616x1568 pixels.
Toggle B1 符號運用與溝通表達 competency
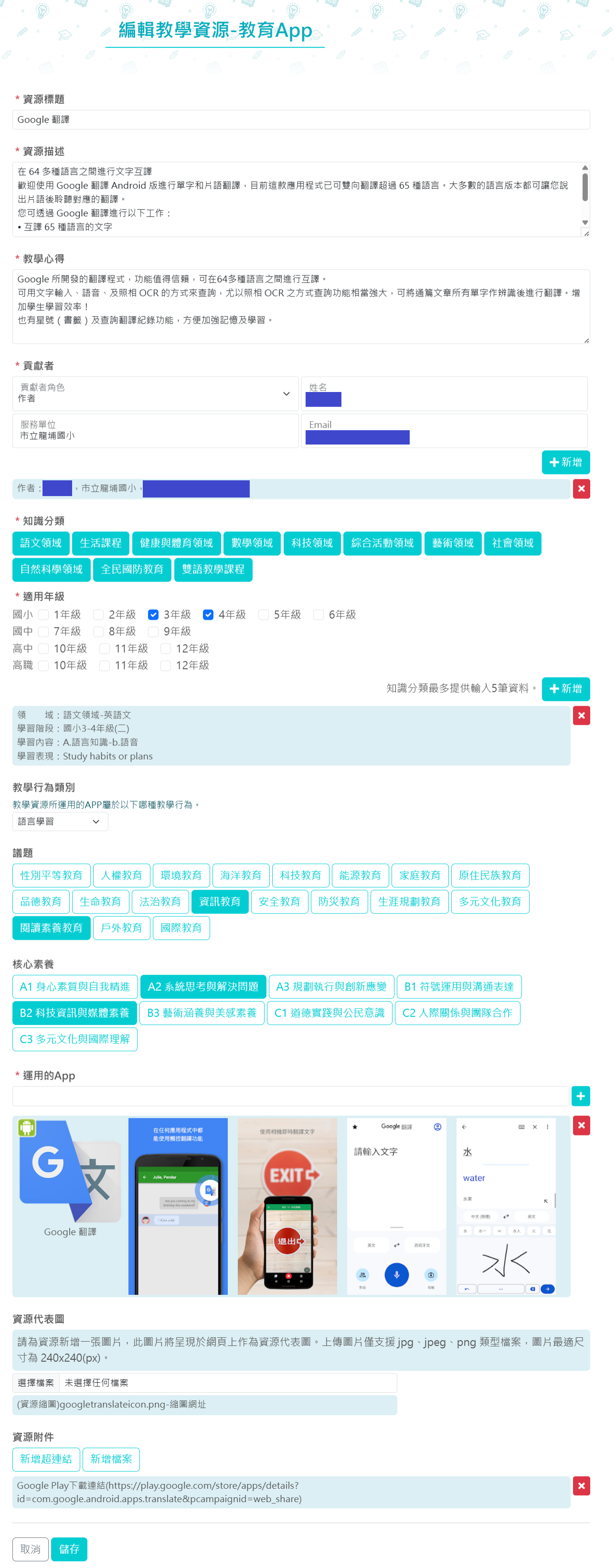(x=459, y=987)
